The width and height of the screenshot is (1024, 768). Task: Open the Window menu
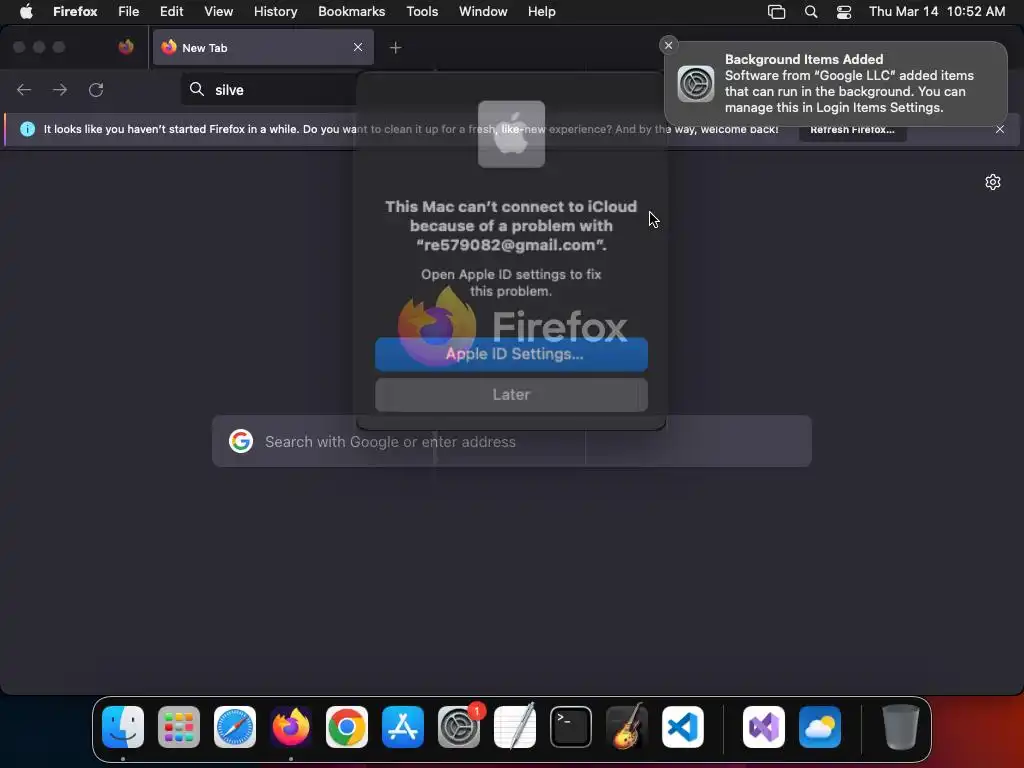(x=483, y=12)
